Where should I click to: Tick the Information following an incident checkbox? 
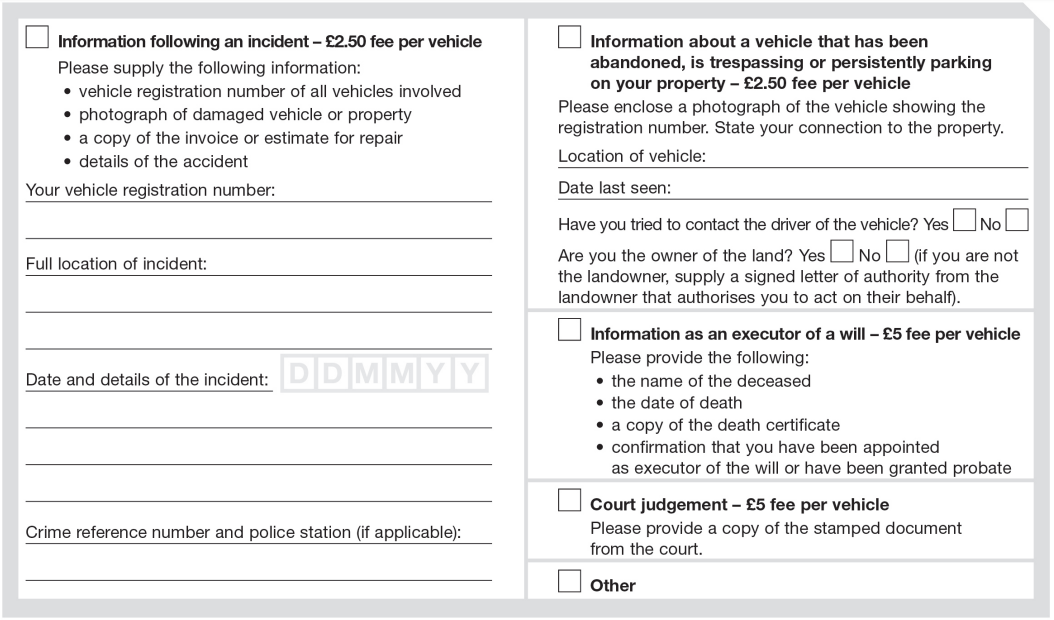tap(37, 37)
